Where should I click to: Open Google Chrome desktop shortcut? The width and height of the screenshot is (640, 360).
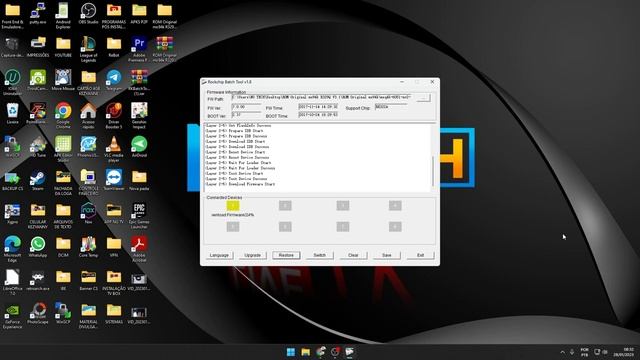click(63, 116)
